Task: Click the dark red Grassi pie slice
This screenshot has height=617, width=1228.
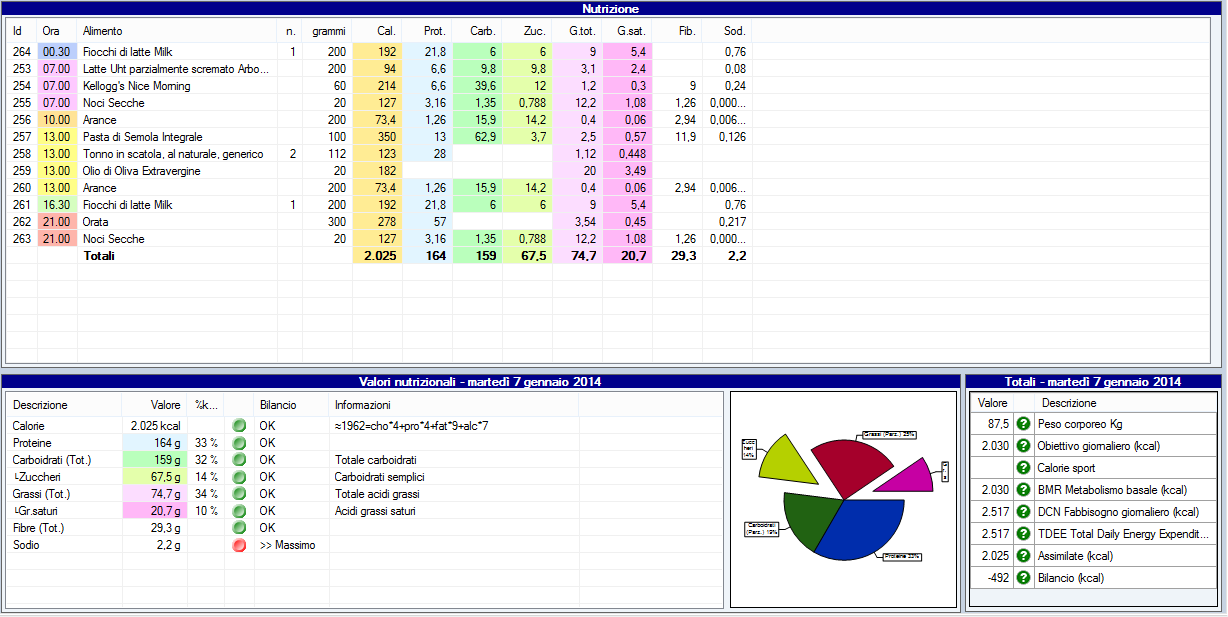Action: [x=855, y=468]
